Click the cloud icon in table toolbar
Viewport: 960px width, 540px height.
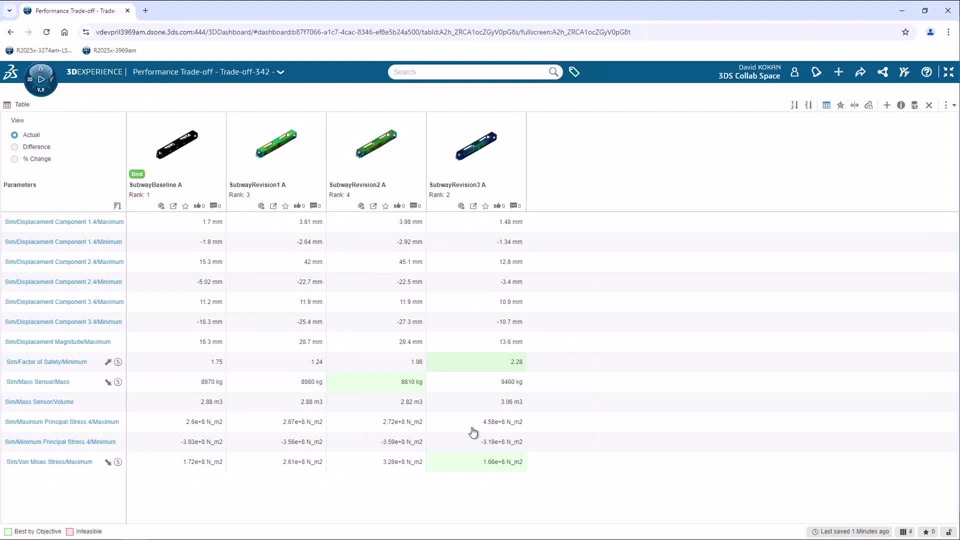click(x=868, y=105)
